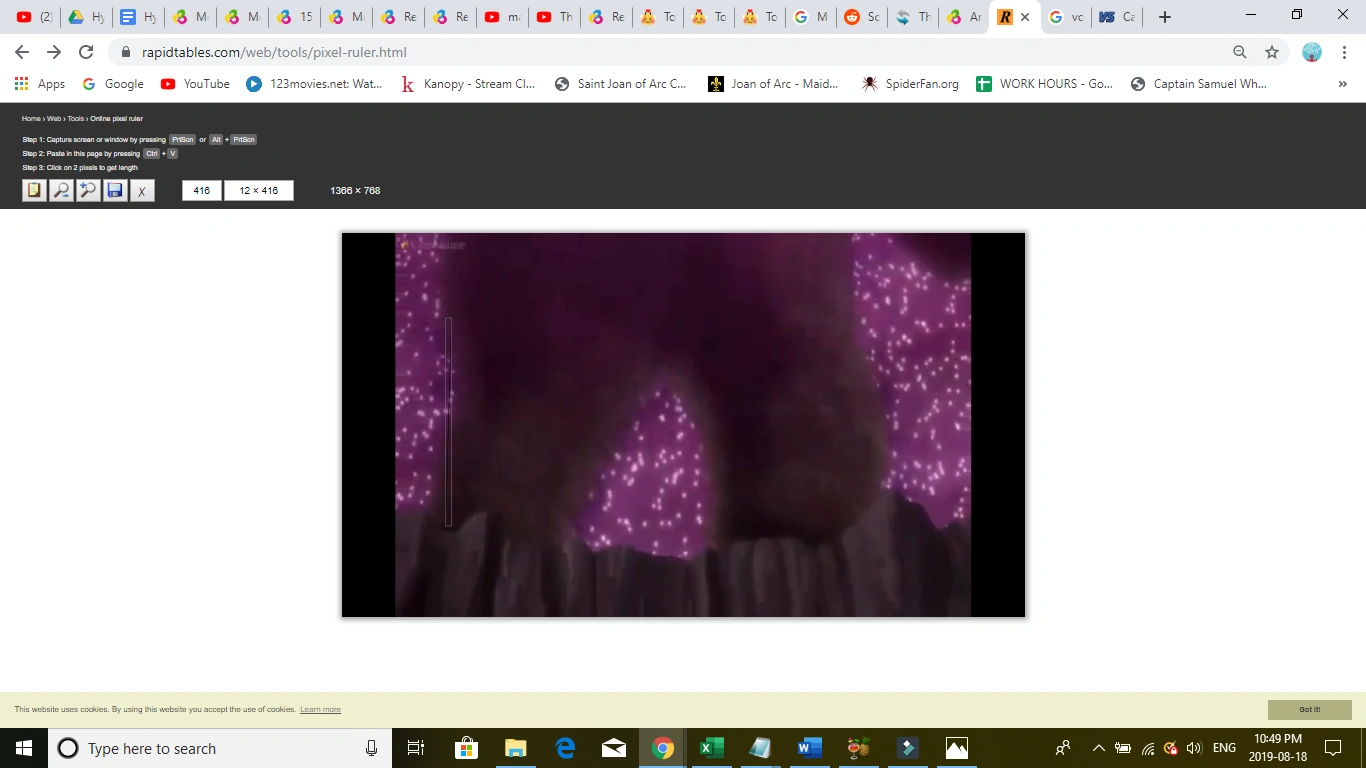This screenshot has width=1366, height=768.
Task: Open the Mail app from taskbar
Action: (613, 748)
